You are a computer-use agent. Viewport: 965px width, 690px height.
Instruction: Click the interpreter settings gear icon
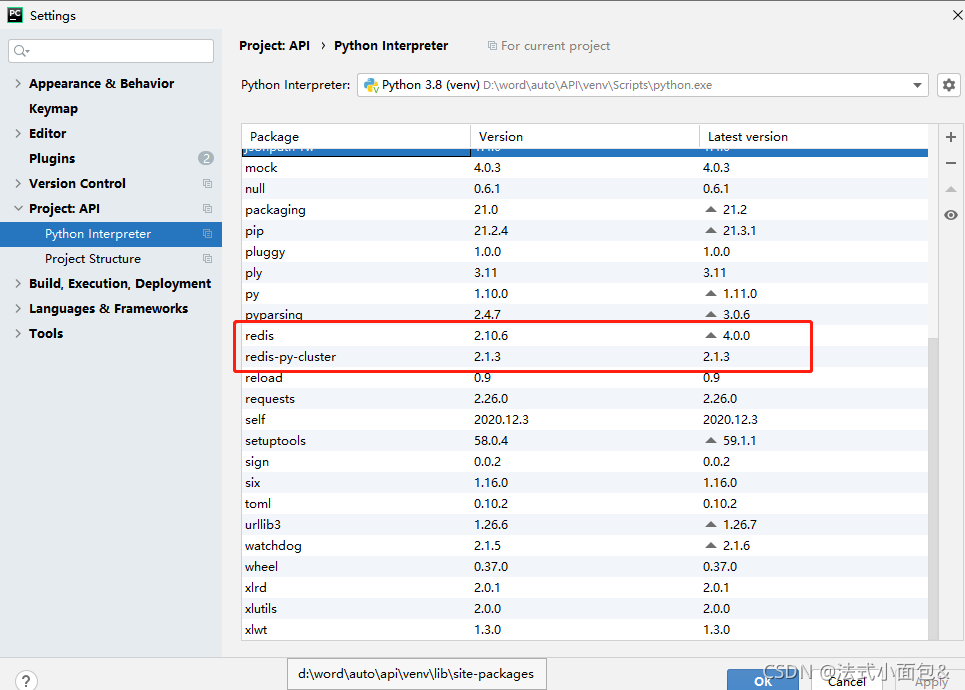tap(948, 85)
